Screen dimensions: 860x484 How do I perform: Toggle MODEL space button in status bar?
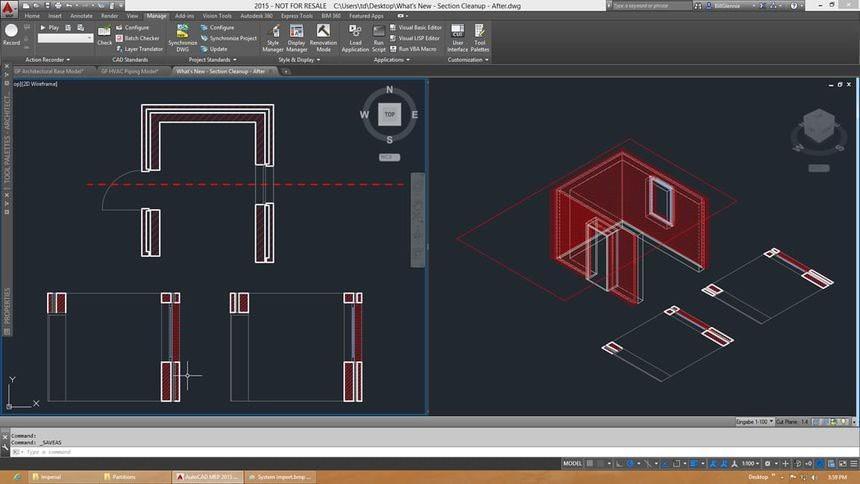pos(572,464)
